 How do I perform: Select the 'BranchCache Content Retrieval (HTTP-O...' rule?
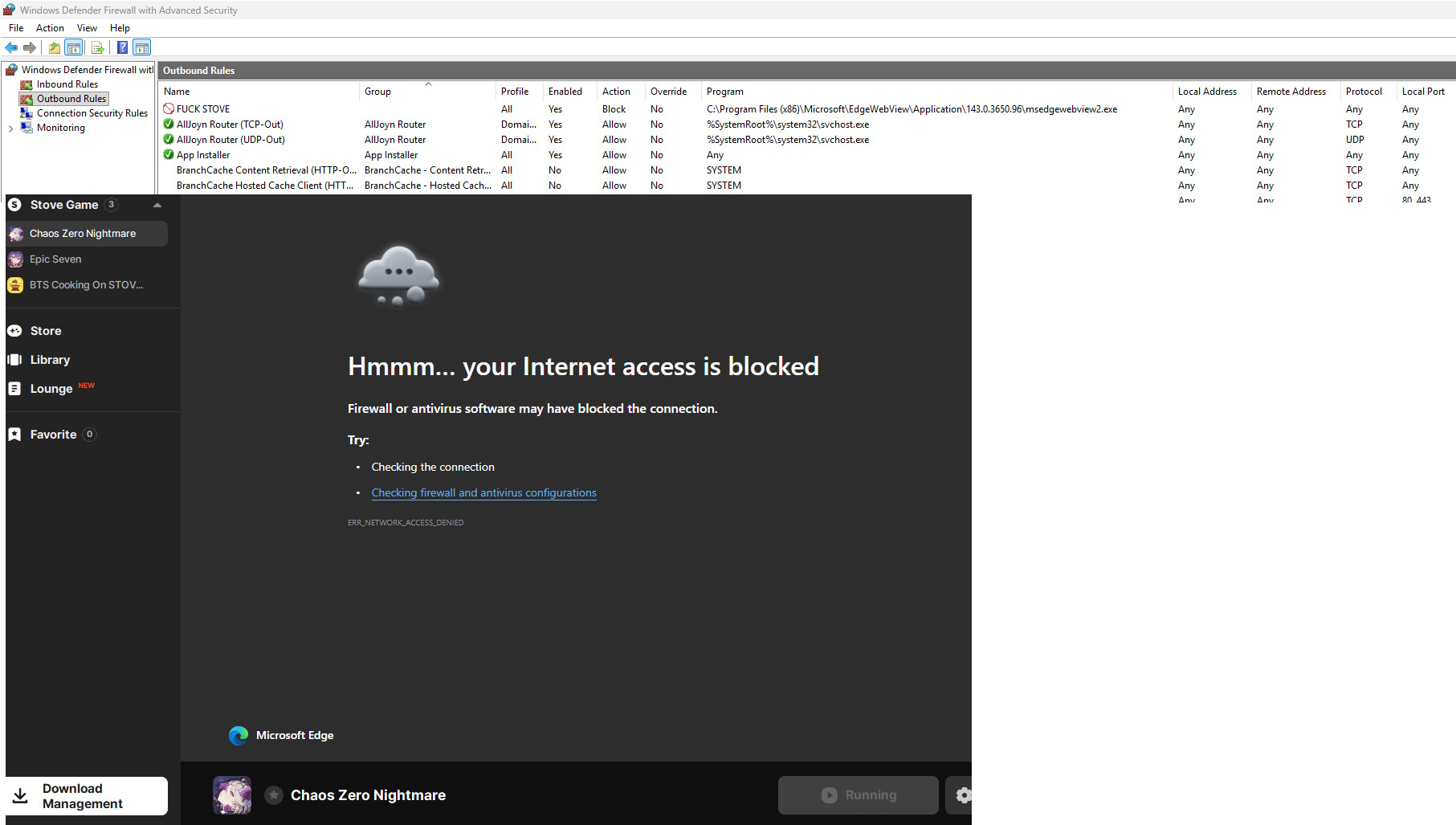(266, 170)
